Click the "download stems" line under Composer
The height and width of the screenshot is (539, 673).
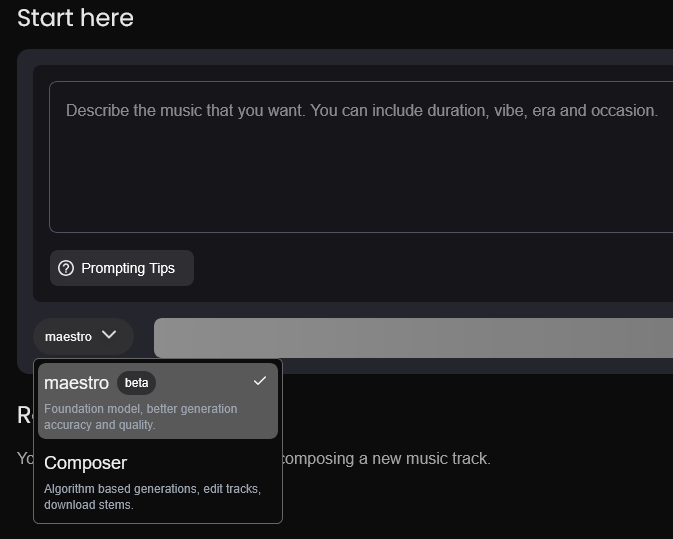coord(89,505)
